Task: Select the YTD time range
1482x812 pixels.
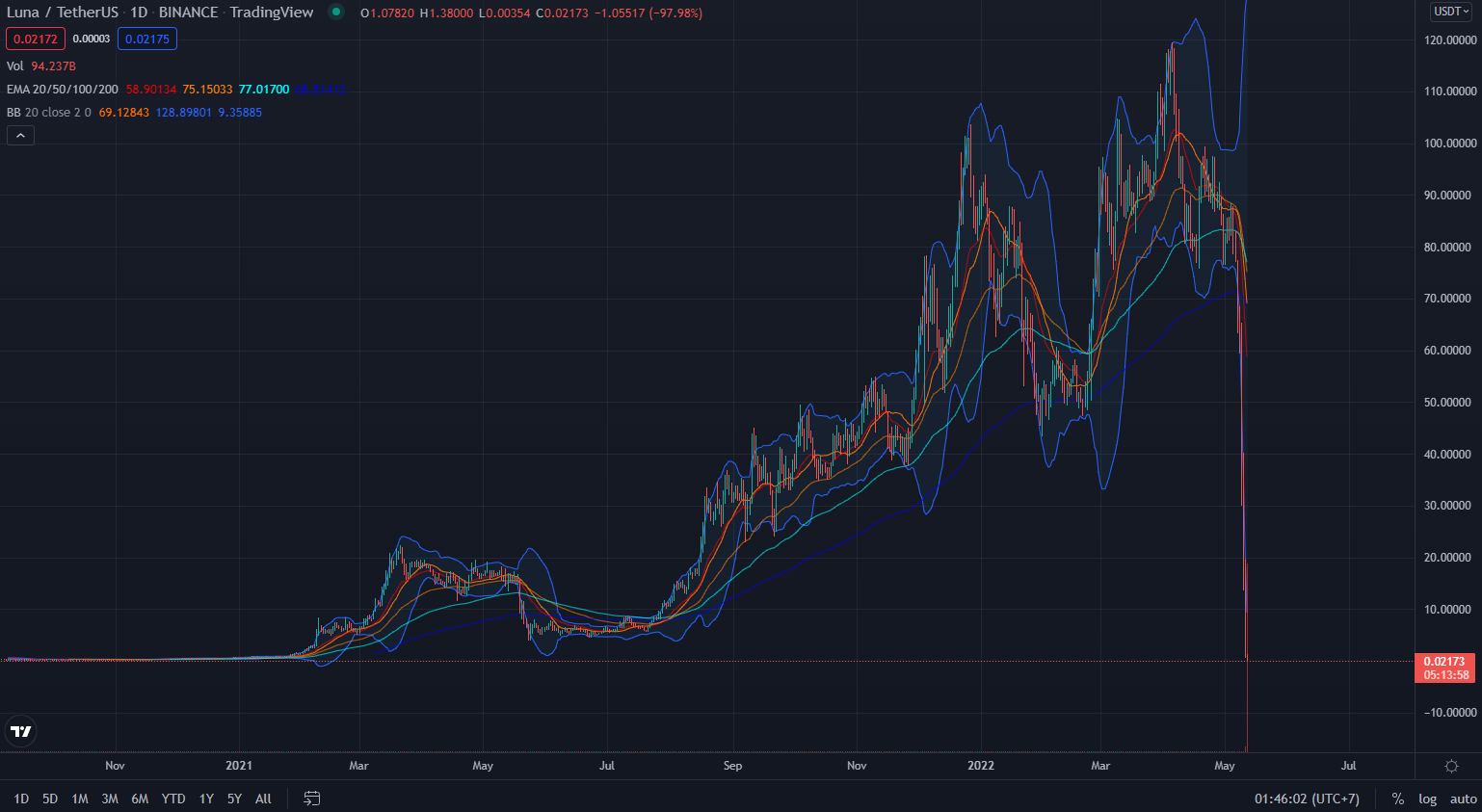Action: (173, 799)
